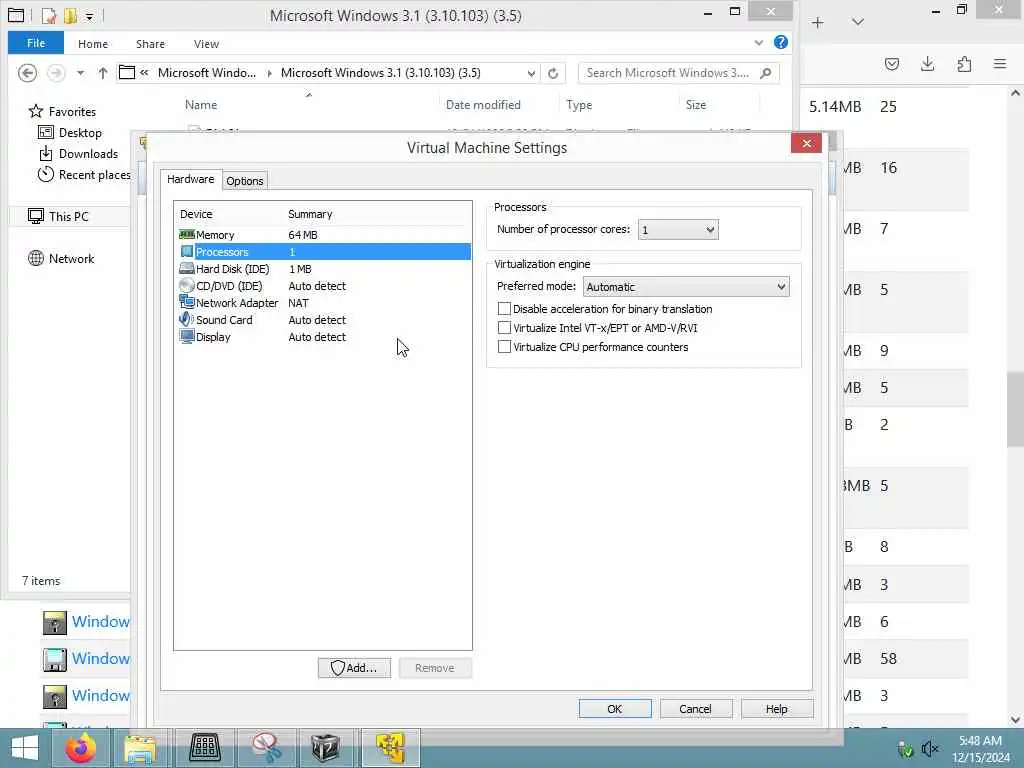
Task: Open the Explorer File menu
Action: 36,43
